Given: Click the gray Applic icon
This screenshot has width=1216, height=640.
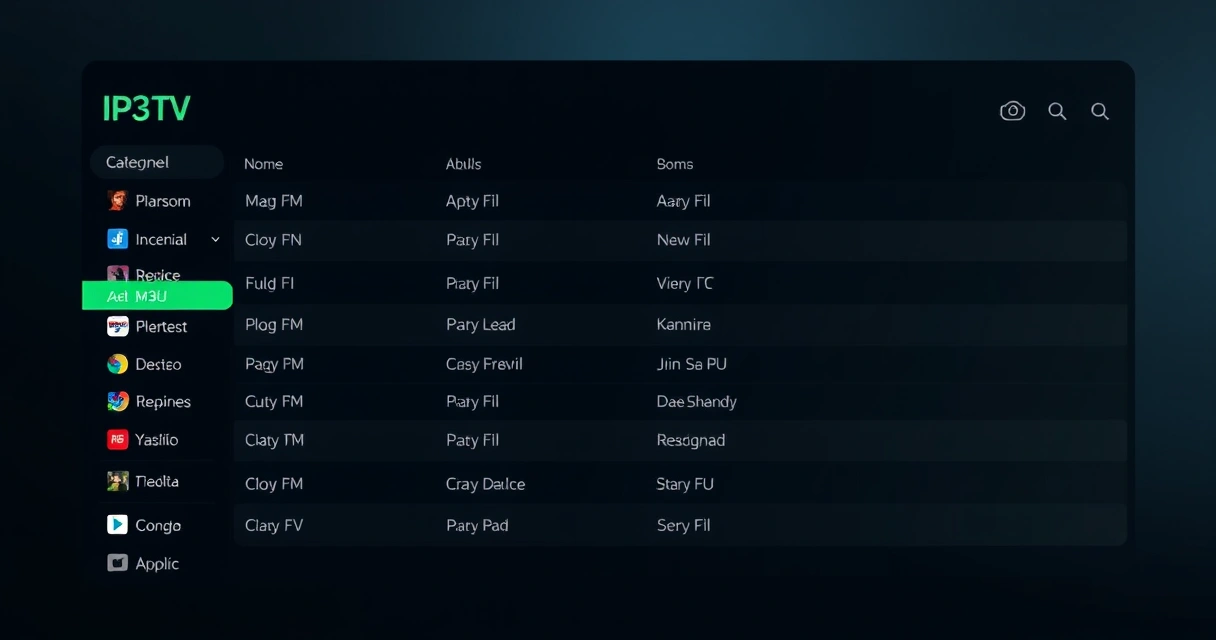Looking at the screenshot, I should 117,563.
